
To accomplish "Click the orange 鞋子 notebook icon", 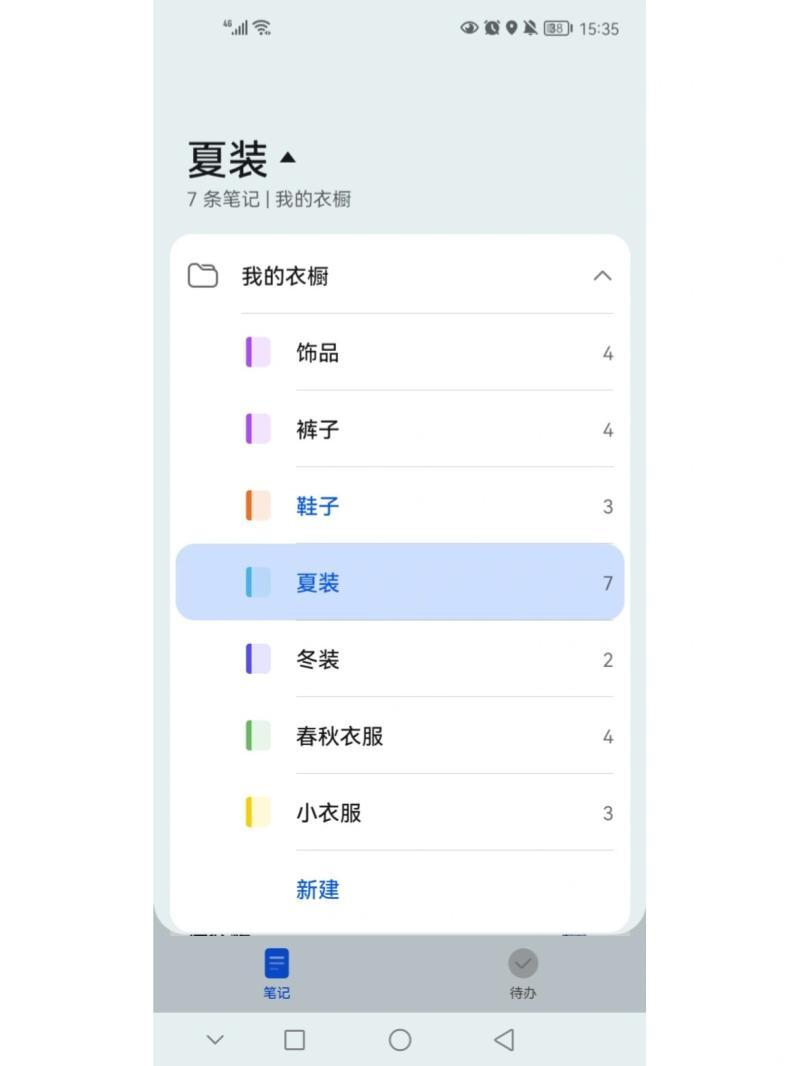I will pyautogui.click(x=258, y=506).
